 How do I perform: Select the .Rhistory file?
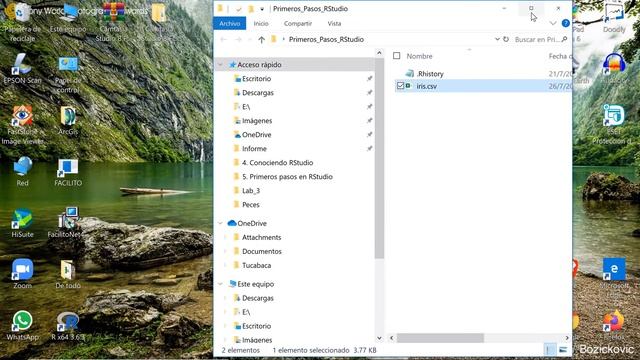click(x=430, y=74)
